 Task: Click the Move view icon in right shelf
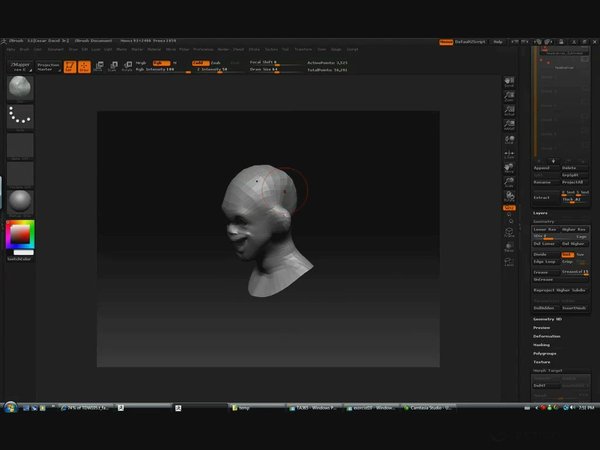[x=509, y=168]
